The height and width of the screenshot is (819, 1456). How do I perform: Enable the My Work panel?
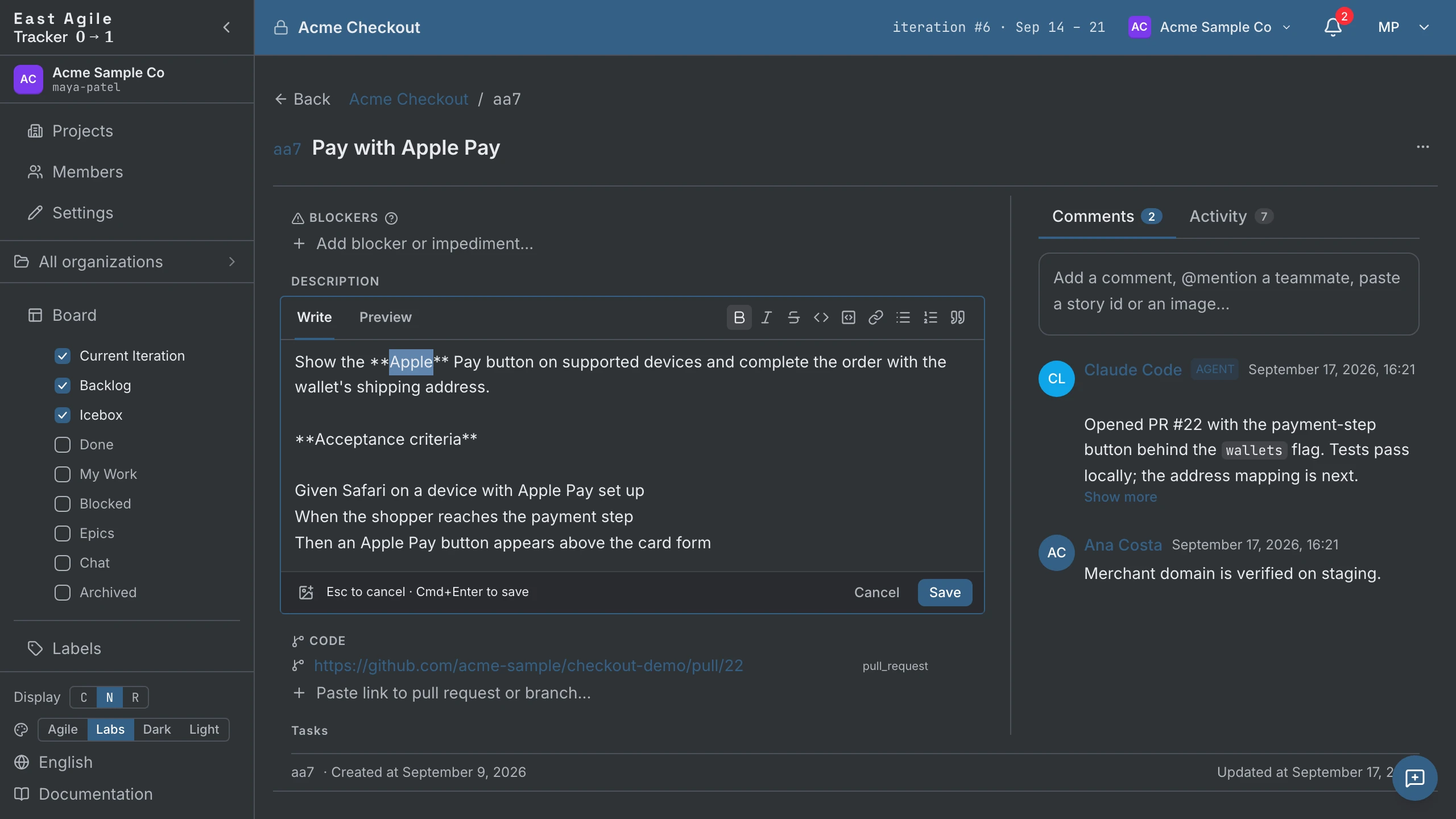tap(63, 474)
